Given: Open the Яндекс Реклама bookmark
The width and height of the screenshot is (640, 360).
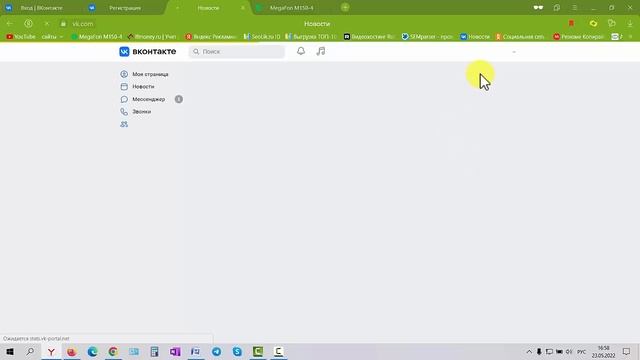Looking at the screenshot, I should click(211, 37).
